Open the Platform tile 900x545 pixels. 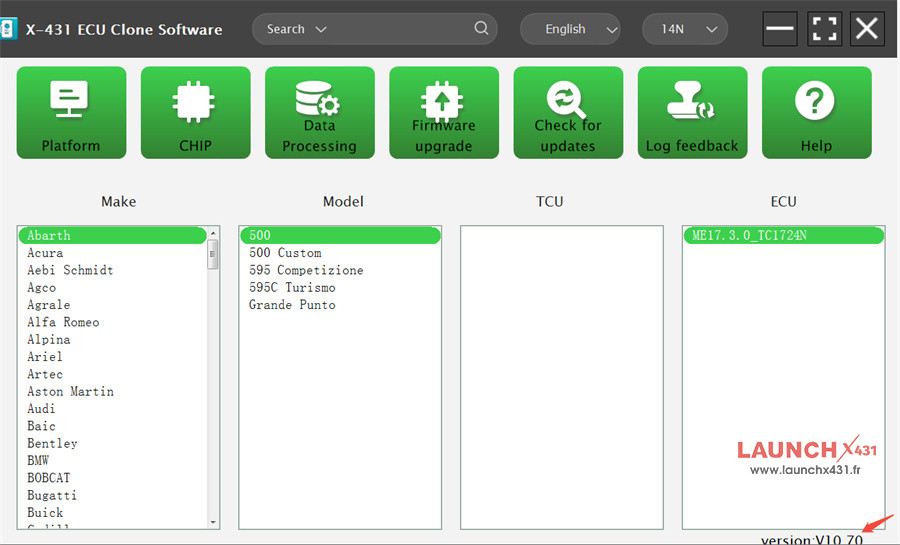click(x=71, y=112)
